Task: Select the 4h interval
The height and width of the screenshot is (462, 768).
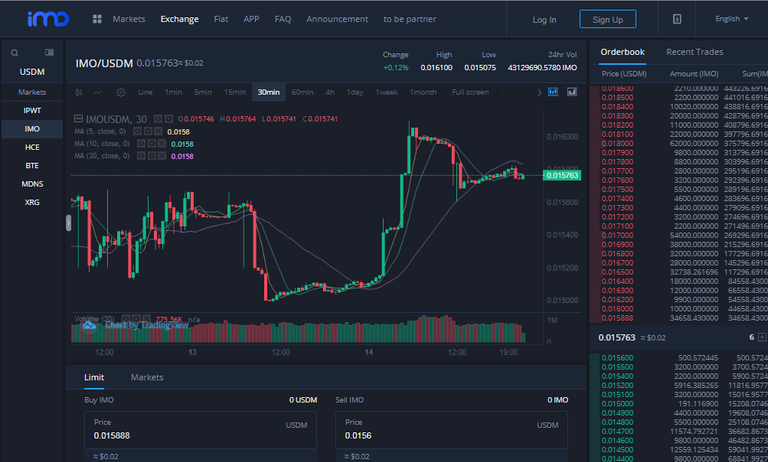Action: pyautogui.click(x=330, y=92)
